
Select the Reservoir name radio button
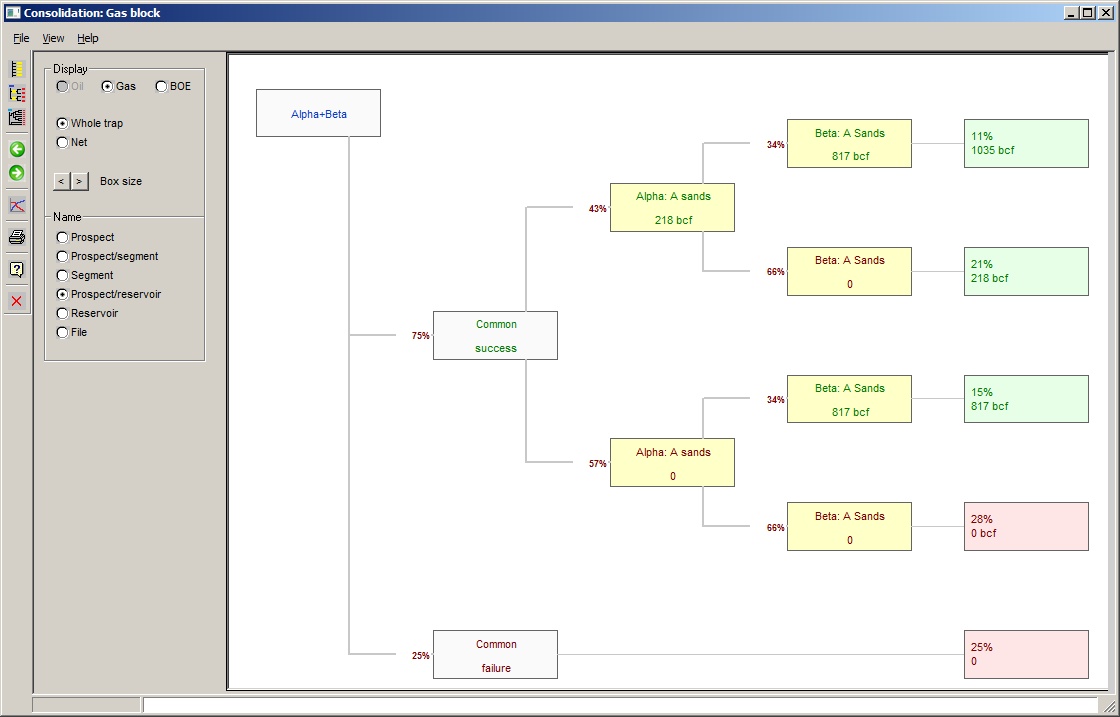pyautogui.click(x=63, y=314)
